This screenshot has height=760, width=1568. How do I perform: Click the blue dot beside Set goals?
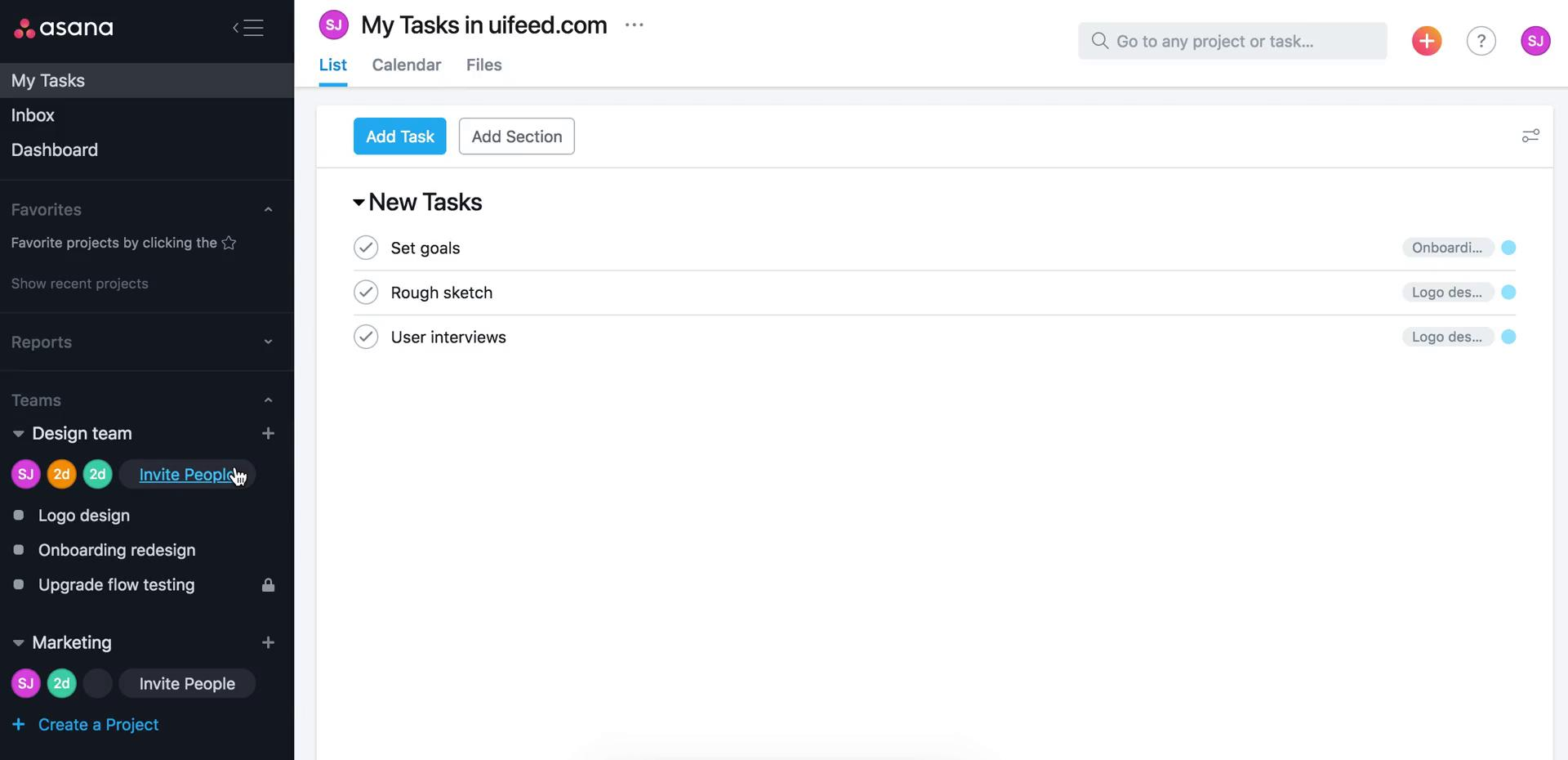(1508, 248)
